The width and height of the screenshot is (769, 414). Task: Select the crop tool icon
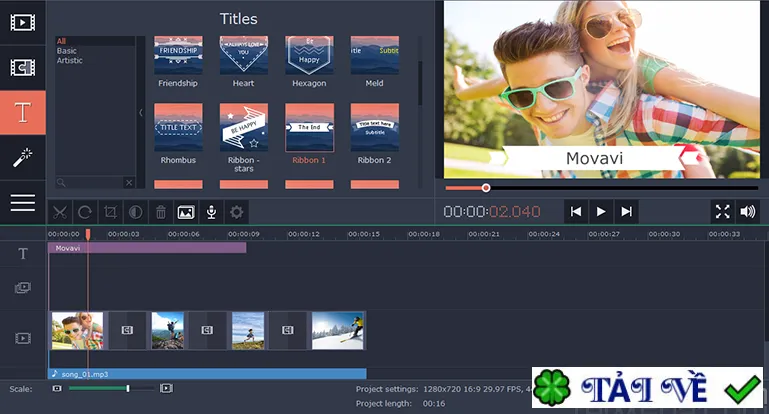tap(110, 212)
